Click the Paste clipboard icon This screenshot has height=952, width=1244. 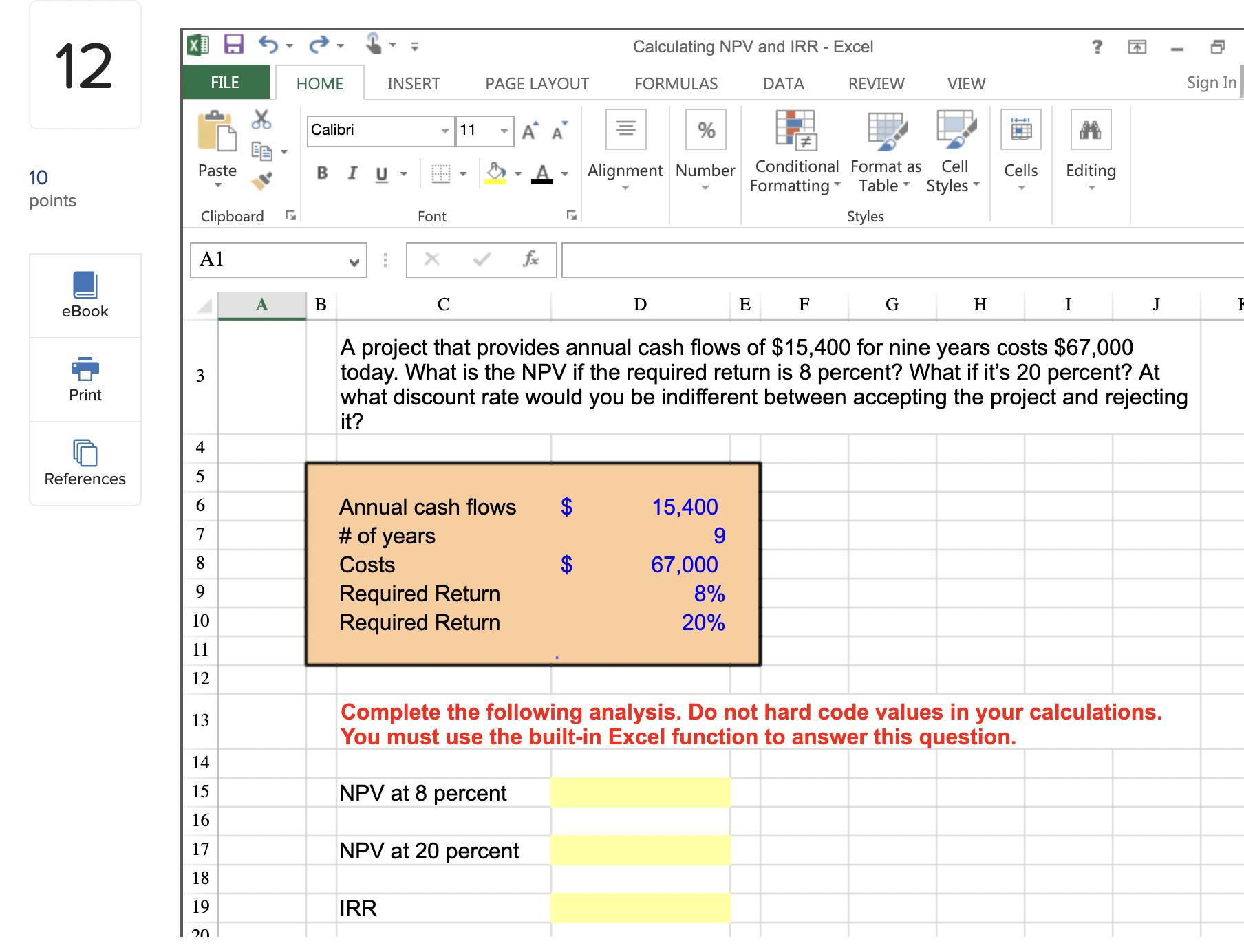[x=217, y=132]
